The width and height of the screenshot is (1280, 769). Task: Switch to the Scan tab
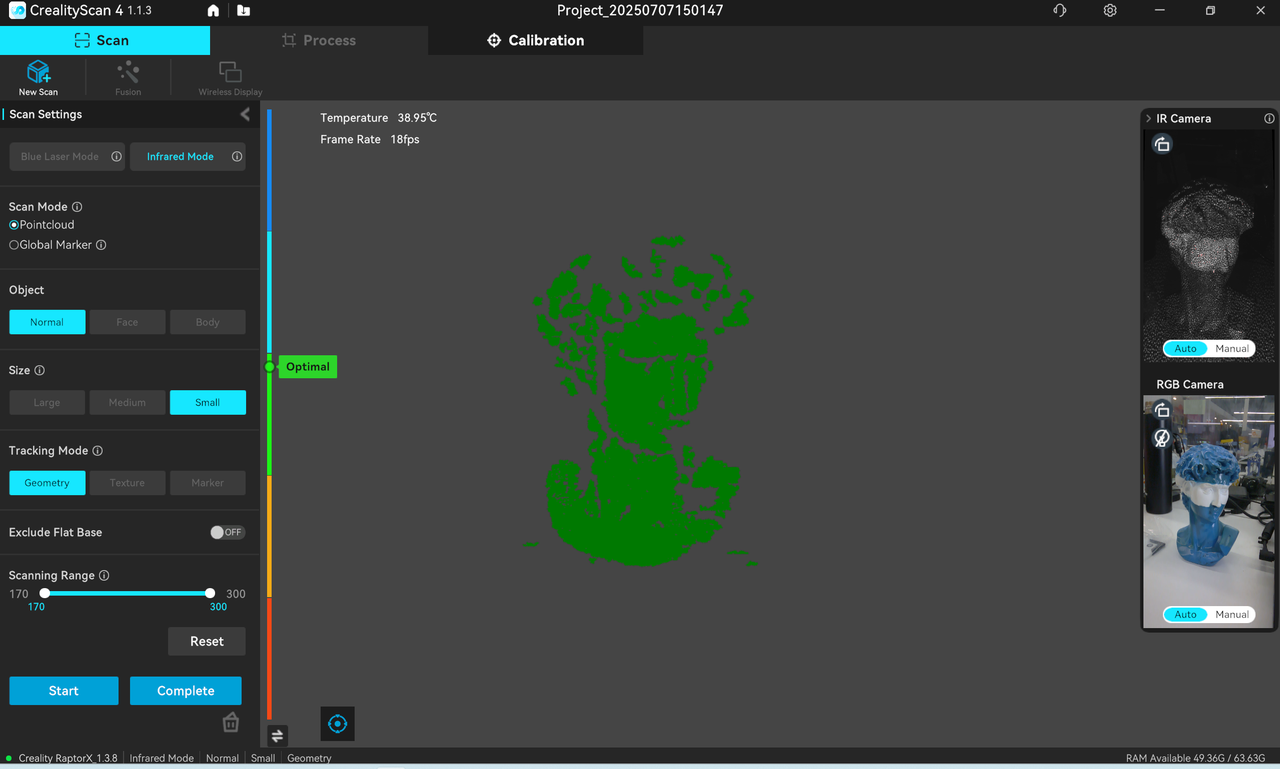pyautogui.click(x=104, y=40)
